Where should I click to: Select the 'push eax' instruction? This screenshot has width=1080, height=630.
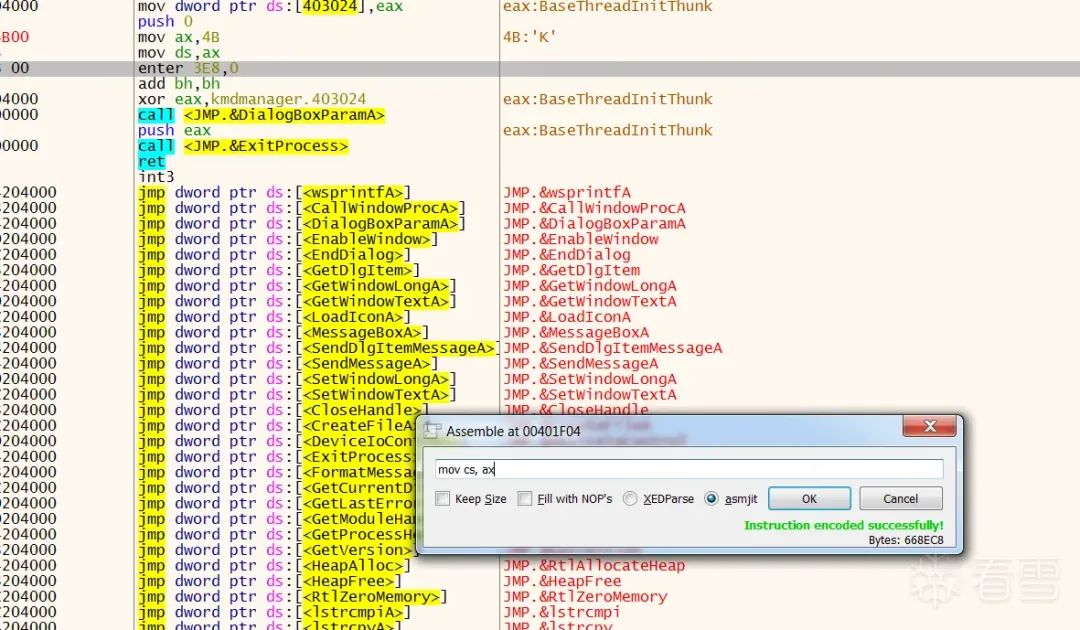(x=174, y=130)
